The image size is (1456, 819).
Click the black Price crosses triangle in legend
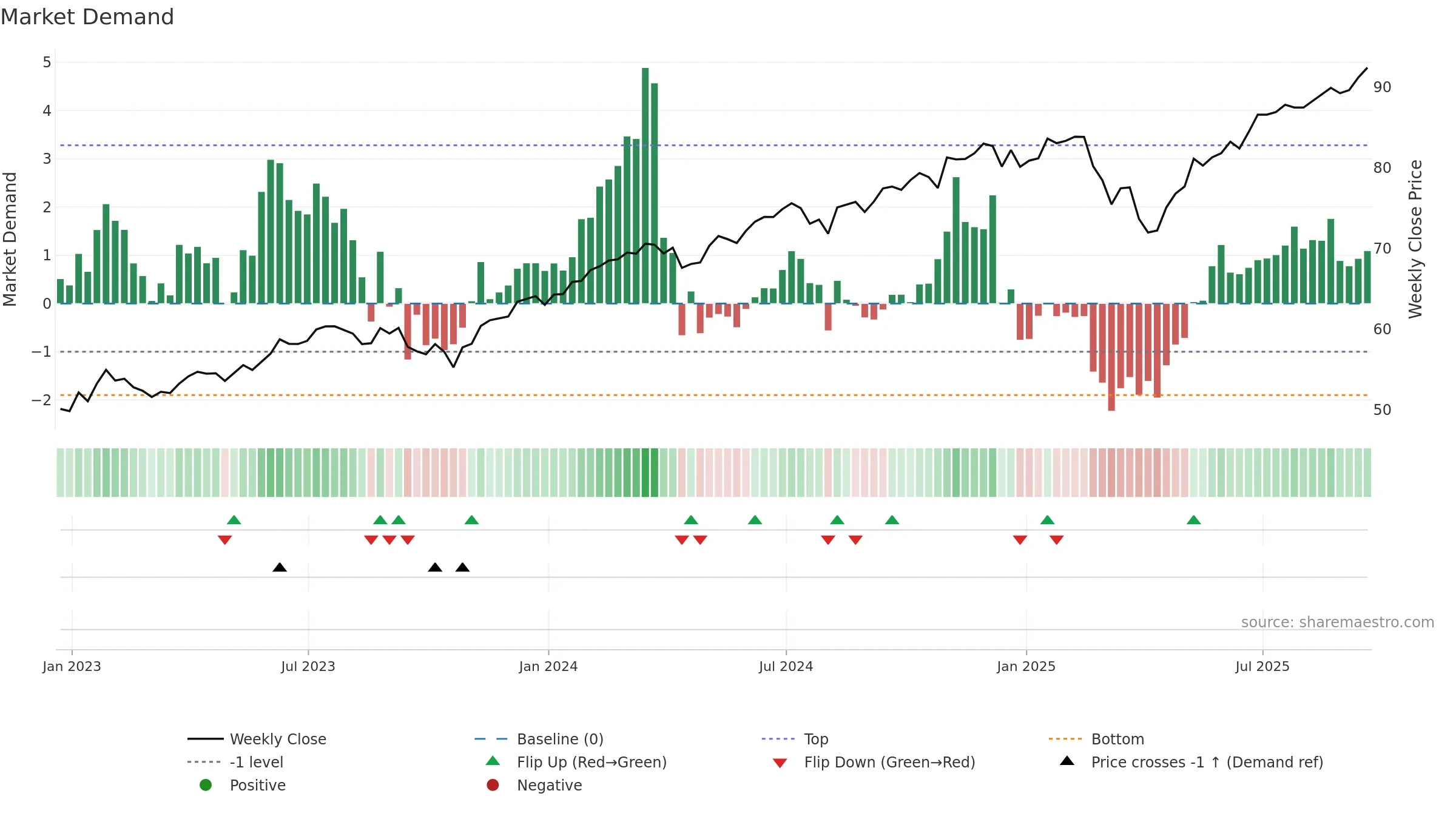1067,761
